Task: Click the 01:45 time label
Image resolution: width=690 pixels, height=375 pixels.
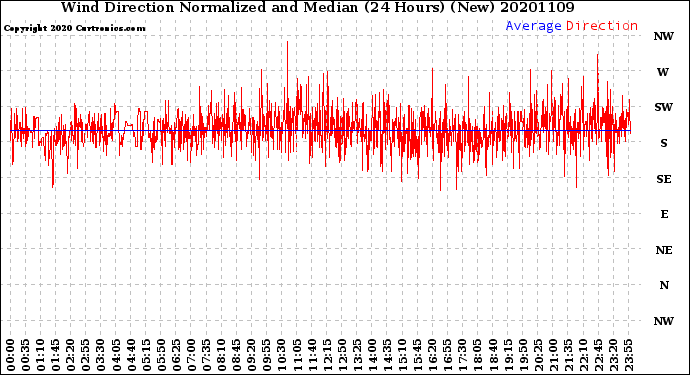Action: [56, 355]
